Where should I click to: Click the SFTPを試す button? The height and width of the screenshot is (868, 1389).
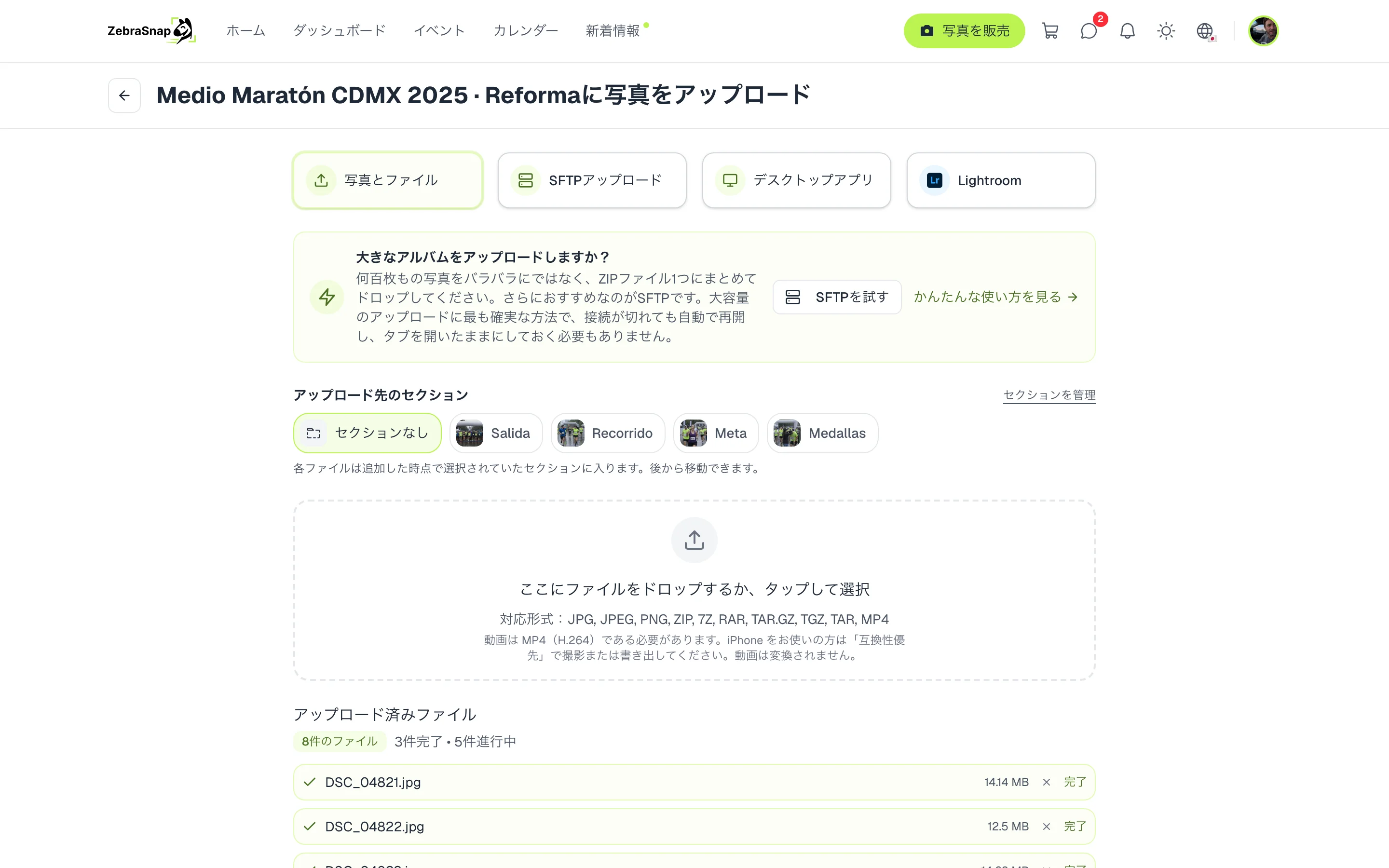click(837, 297)
